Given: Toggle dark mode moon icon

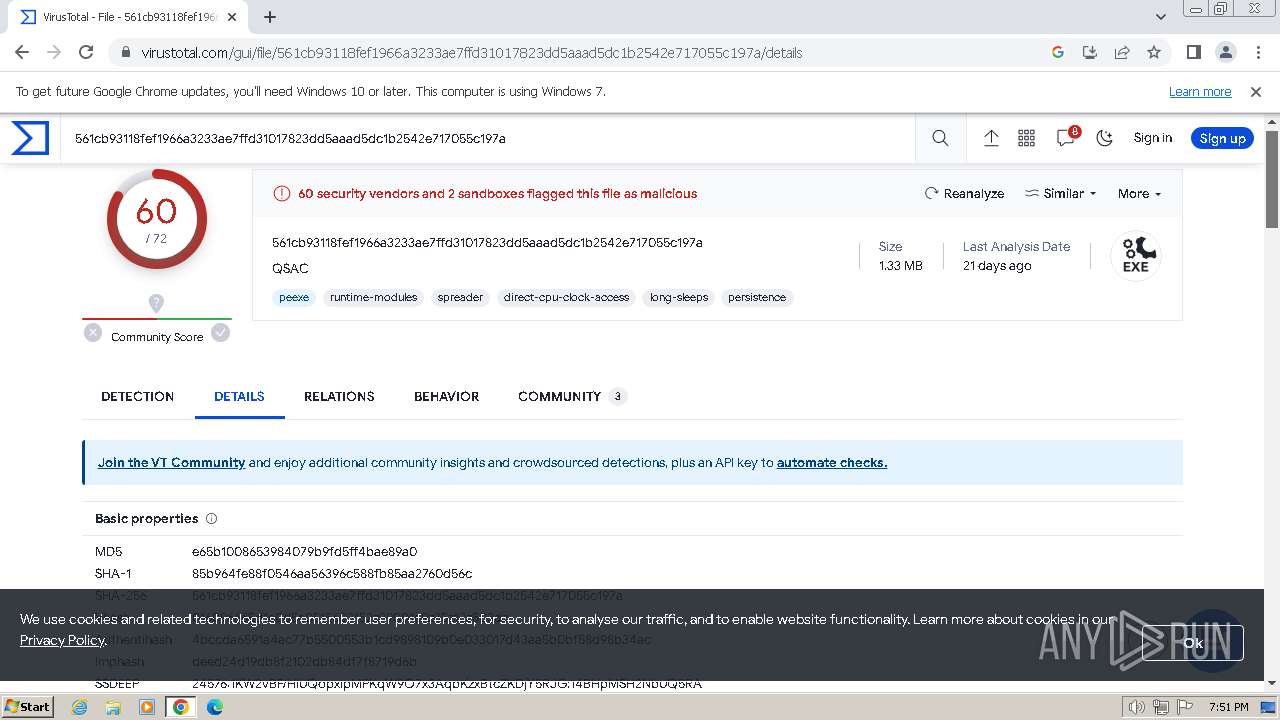Looking at the screenshot, I should click(1104, 139).
